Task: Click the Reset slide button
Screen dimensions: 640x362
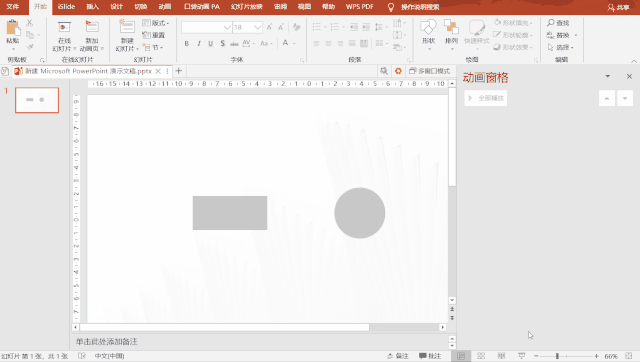Action: pyautogui.click(x=153, y=35)
